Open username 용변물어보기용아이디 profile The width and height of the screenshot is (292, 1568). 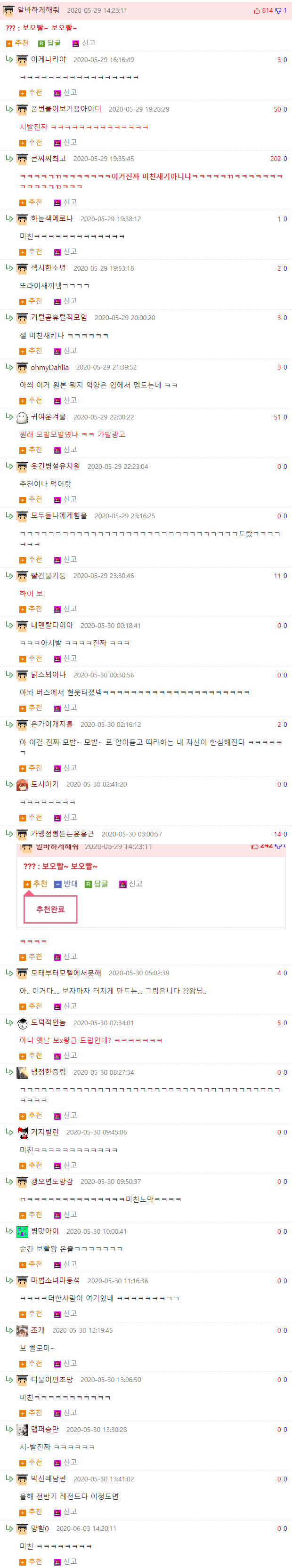point(66,109)
